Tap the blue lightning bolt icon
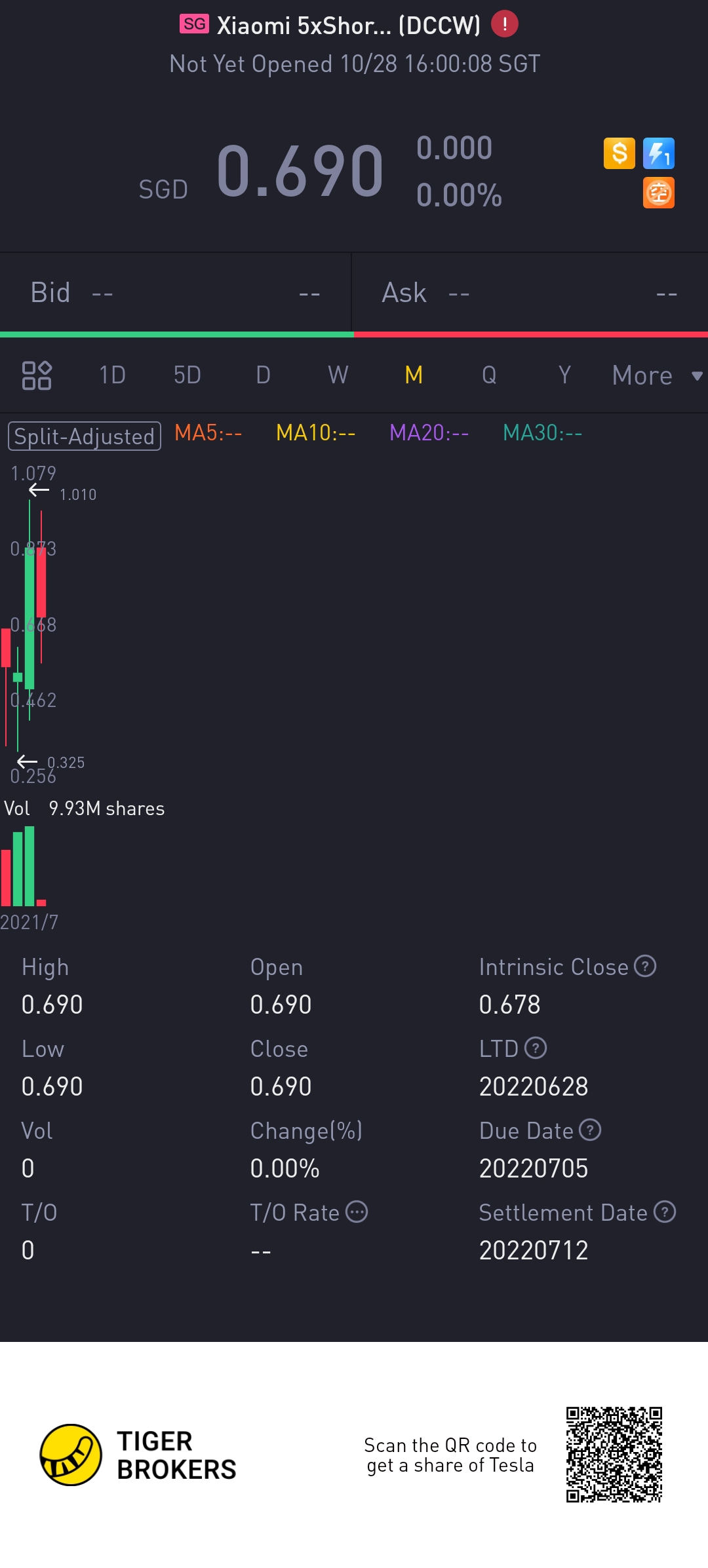The width and height of the screenshot is (708, 1568). click(658, 153)
